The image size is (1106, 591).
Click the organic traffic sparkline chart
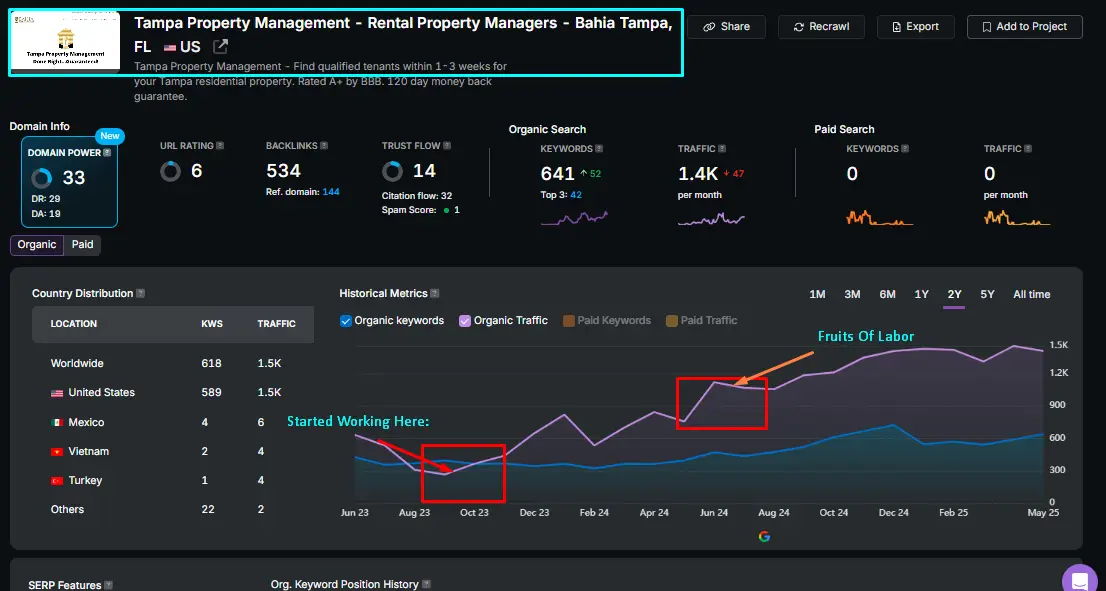[x=711, y=219]
